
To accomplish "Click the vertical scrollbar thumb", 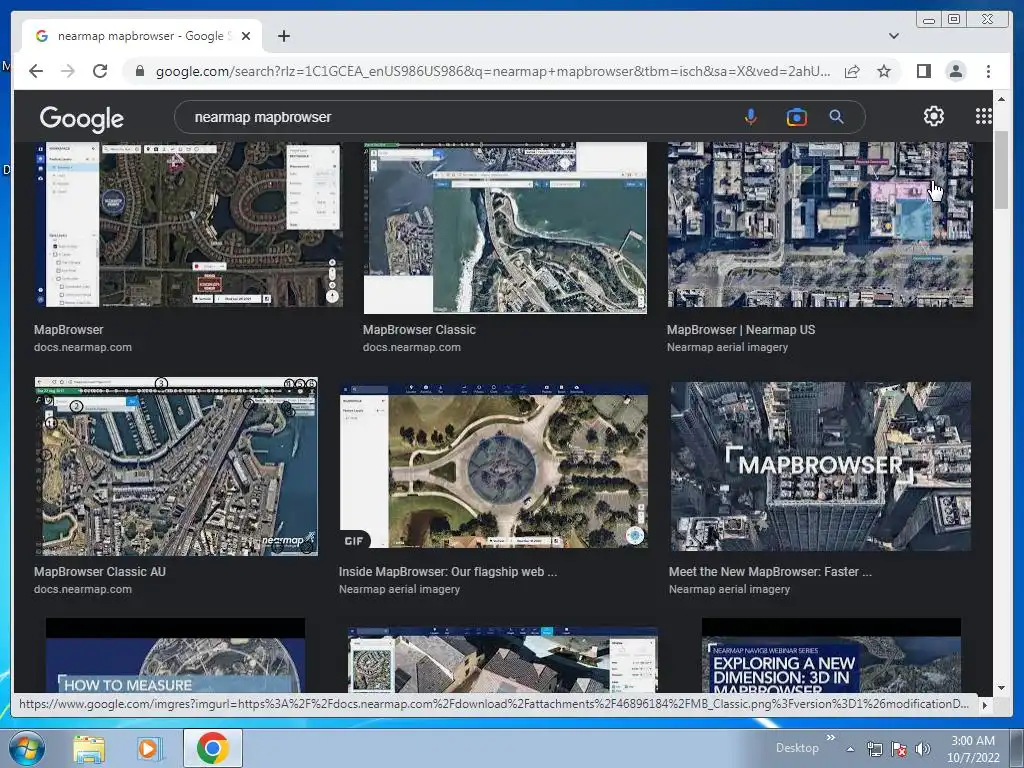I will pos(1001,170).
